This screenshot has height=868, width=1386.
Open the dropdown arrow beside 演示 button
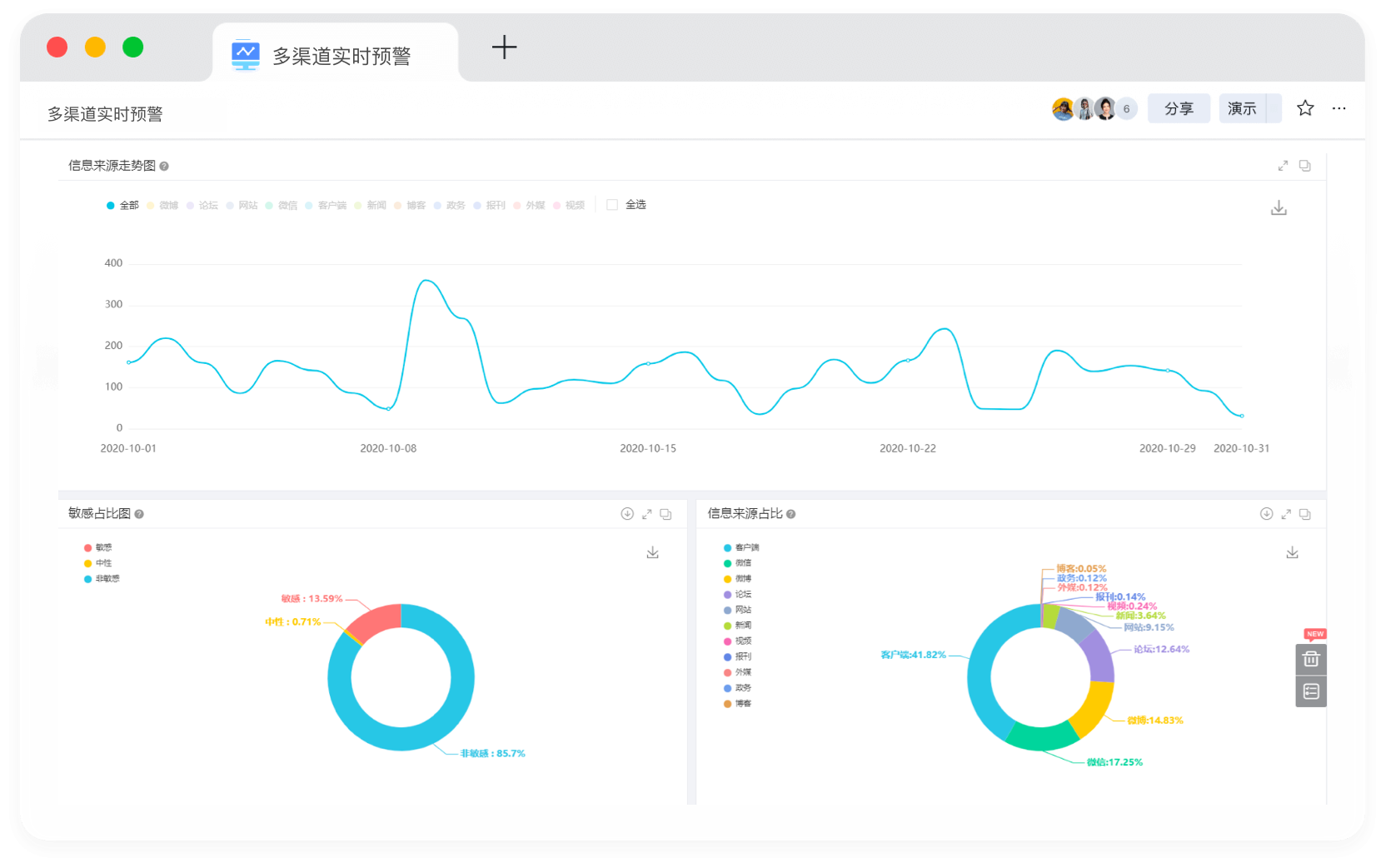click(1274, 108)
